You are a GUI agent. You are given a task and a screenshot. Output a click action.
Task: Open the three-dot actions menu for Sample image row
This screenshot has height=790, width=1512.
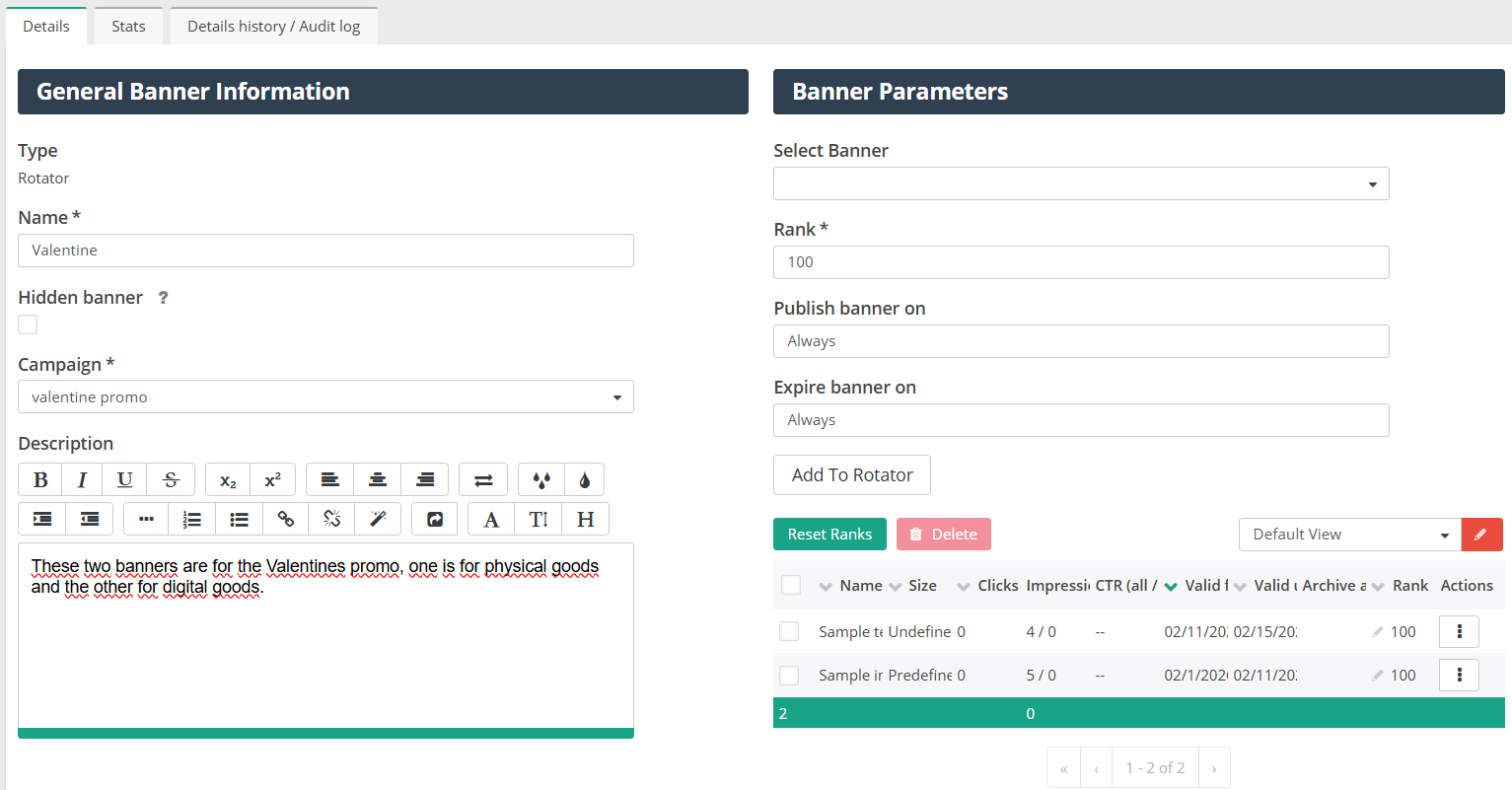coord(1459,676)
